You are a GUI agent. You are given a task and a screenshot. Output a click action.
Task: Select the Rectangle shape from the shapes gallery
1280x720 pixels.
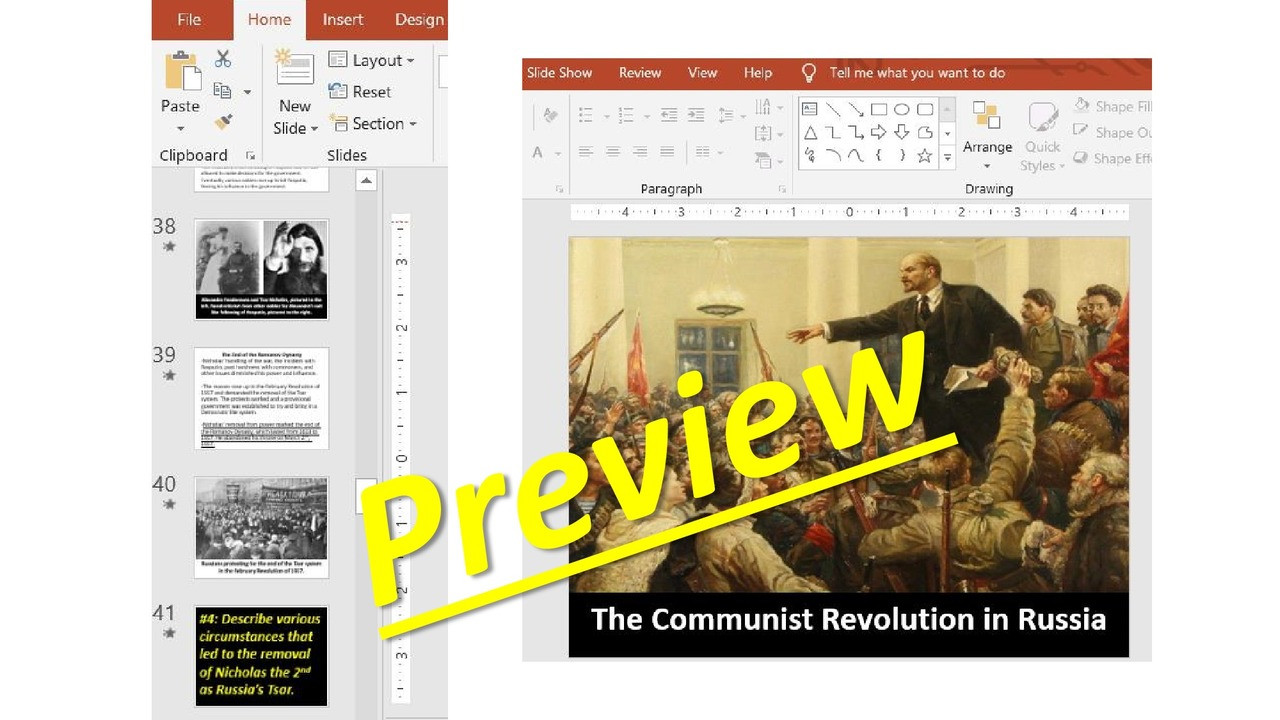pos(879,109)
